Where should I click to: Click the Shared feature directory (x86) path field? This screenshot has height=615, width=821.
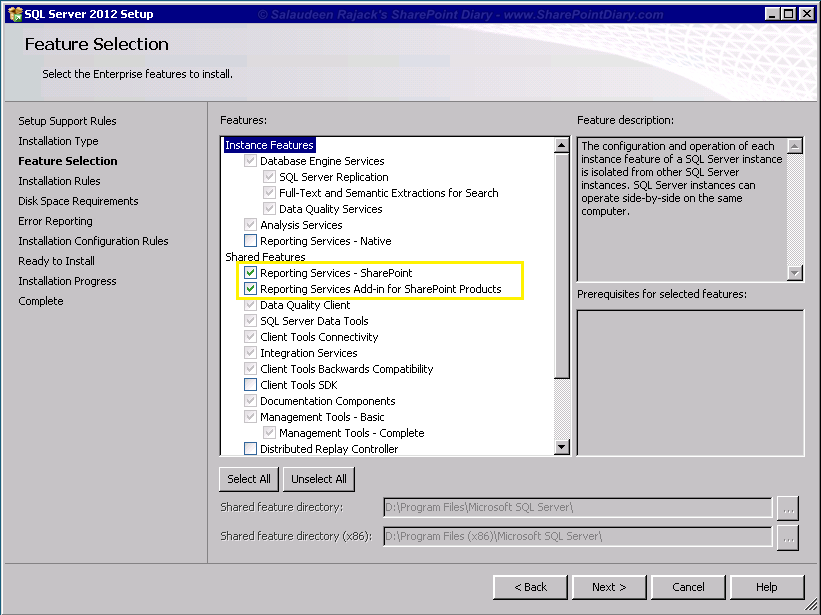(578, 536)
